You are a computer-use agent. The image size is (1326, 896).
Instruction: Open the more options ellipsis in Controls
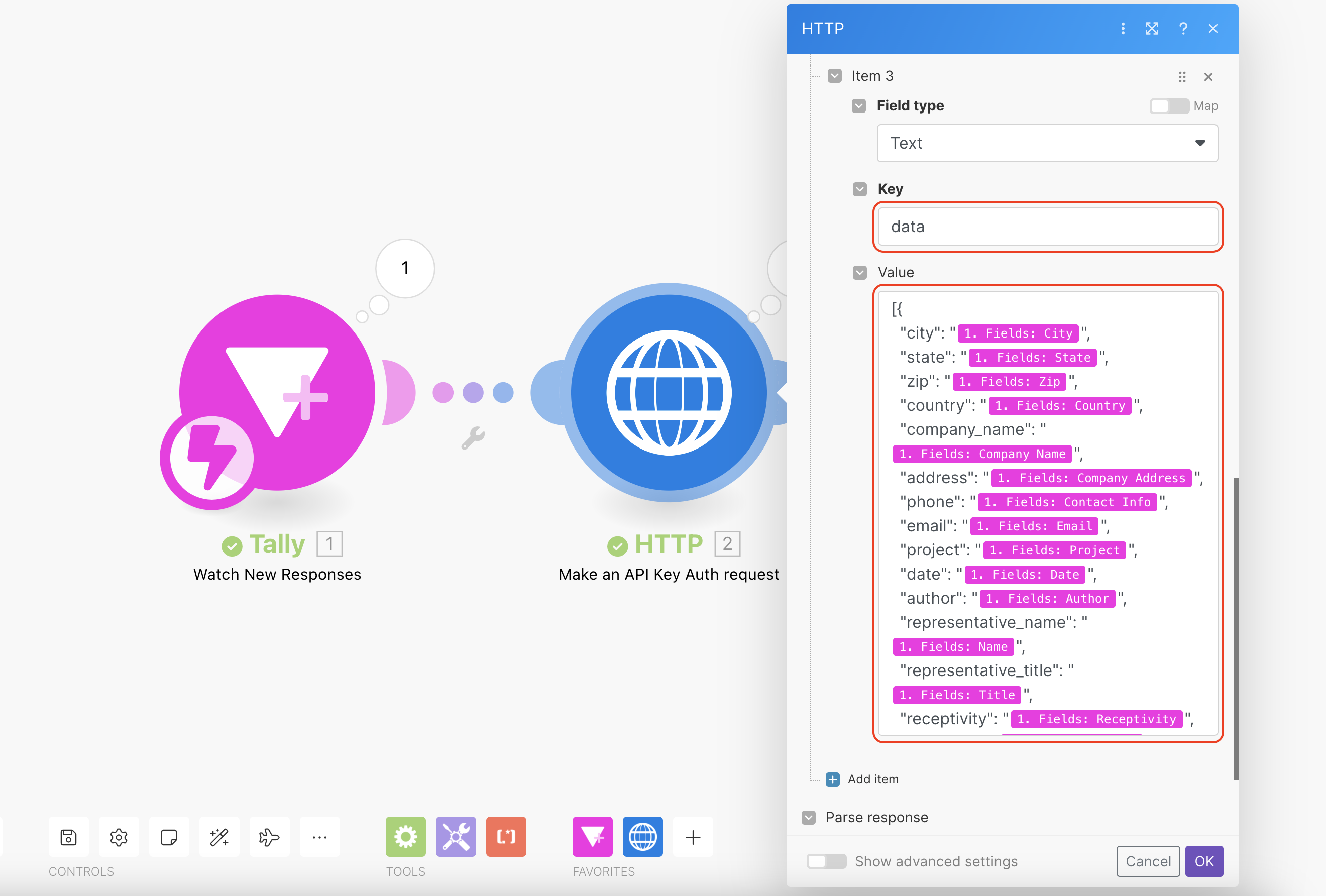click(x=319, y=837)
